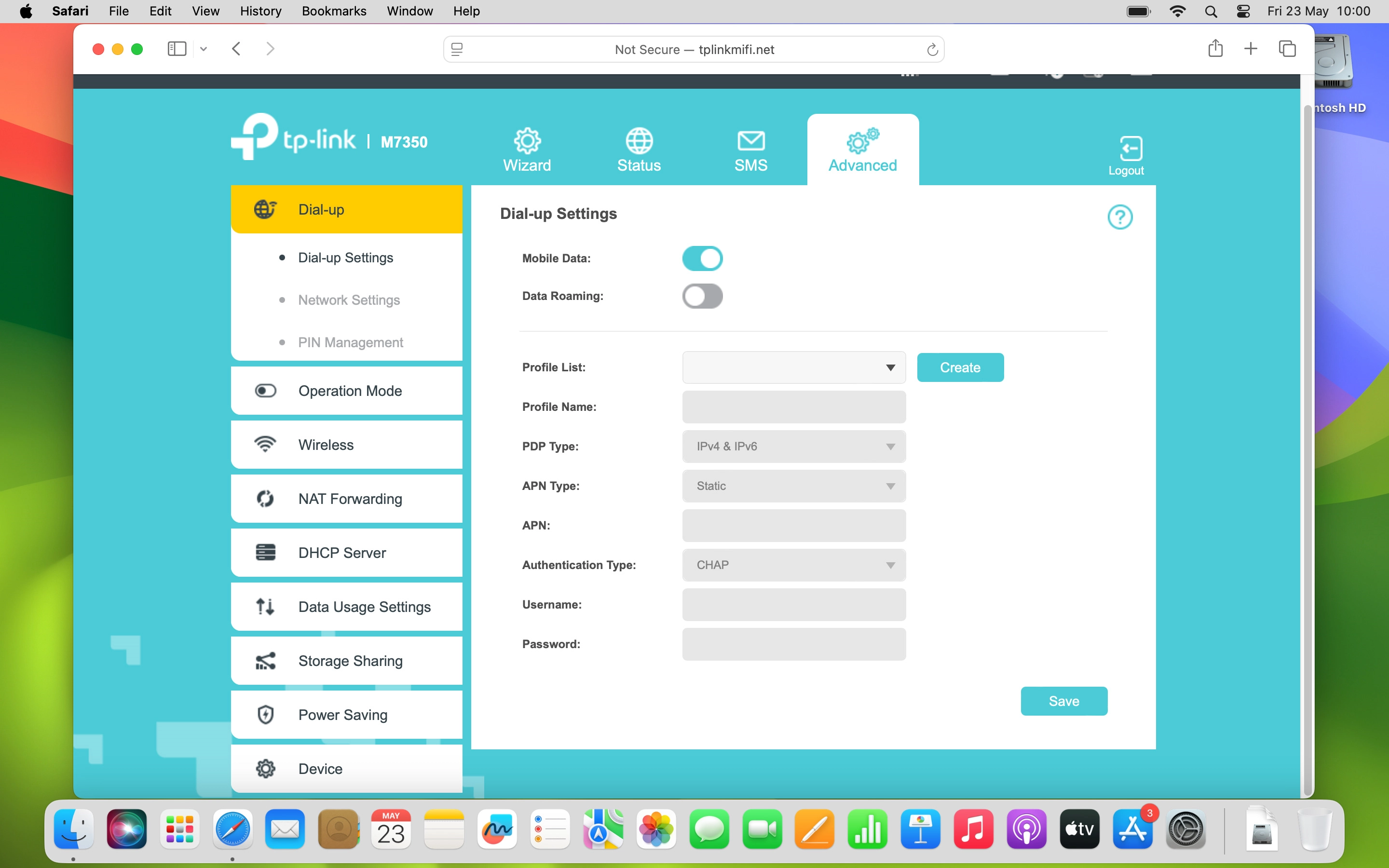The width and height of the screenshot is (1389, 868).
Task: Open the help question mark icon
Action: (1119, 217)
